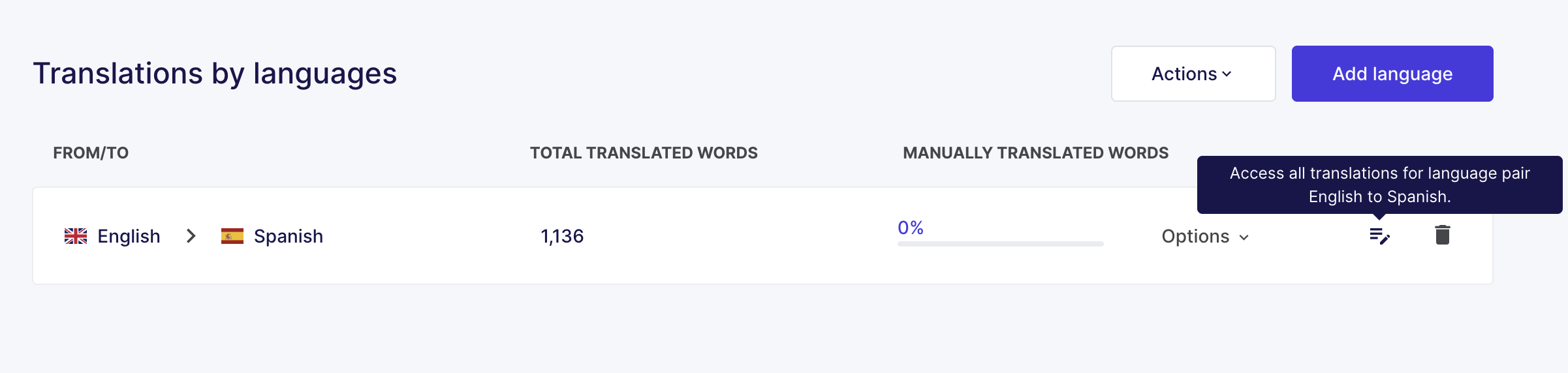
Task: Expand the Actions dropdown
Action: point(1193,74)
